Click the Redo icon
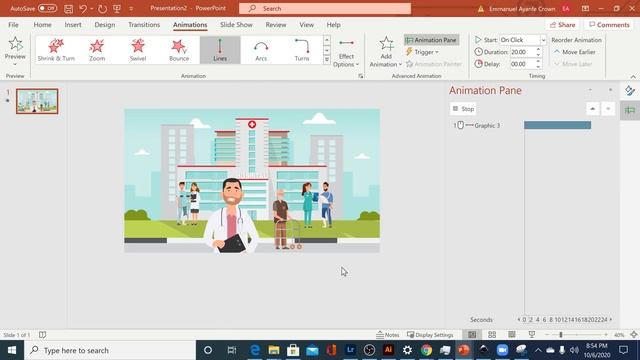 tap(102, 9)
